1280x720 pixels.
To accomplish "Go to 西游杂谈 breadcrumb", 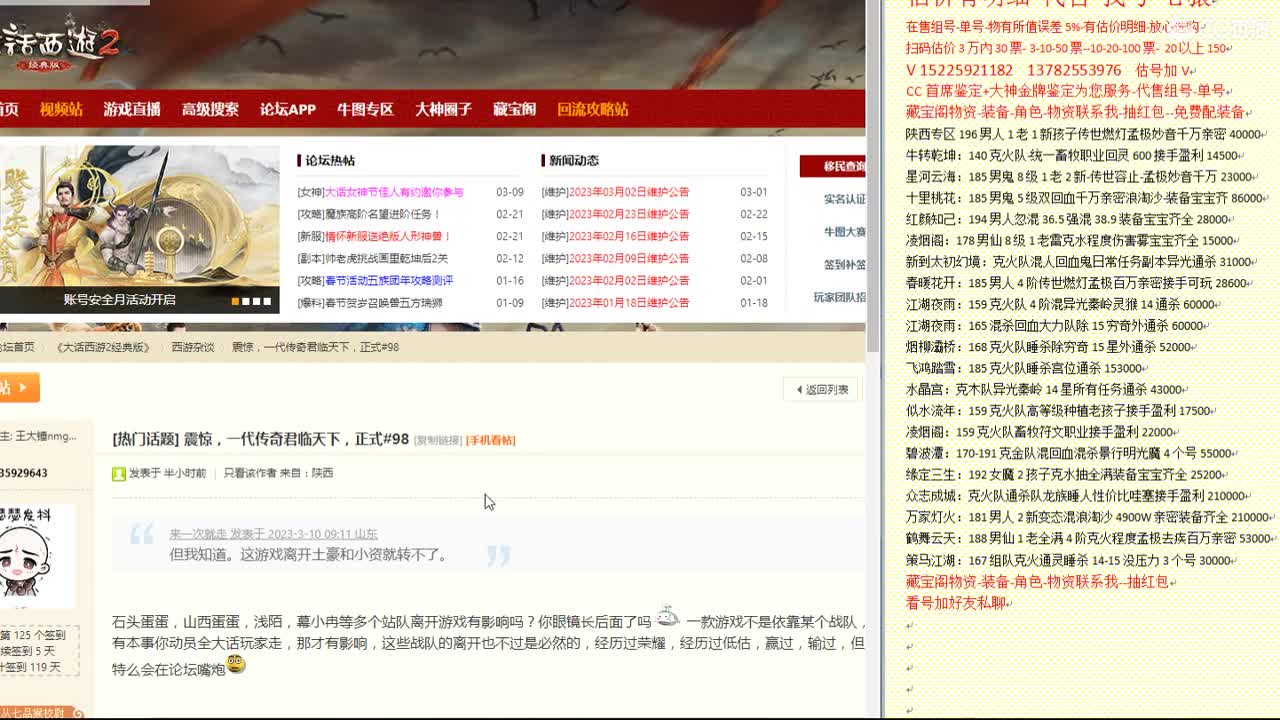I will coord(192,347).
